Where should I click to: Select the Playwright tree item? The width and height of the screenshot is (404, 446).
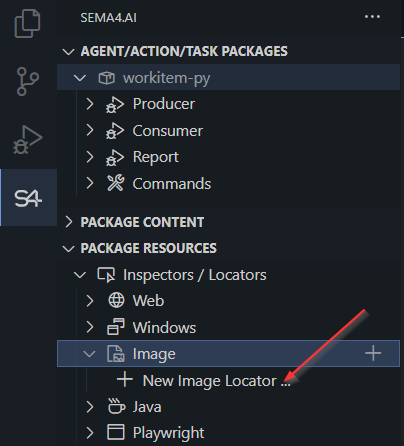tap(168, 433)
